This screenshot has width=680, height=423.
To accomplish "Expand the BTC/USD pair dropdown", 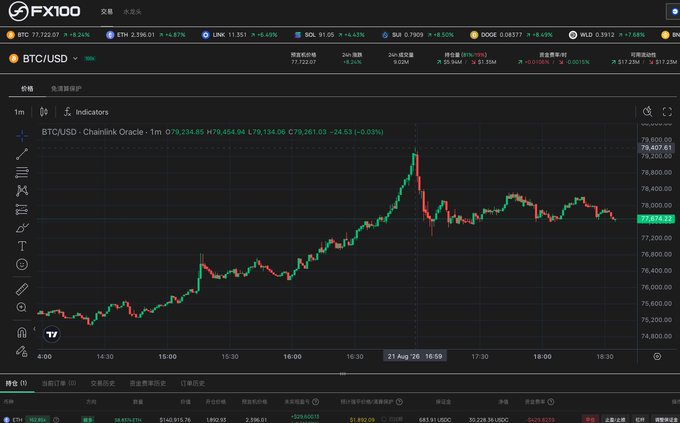I will point(75,58).
